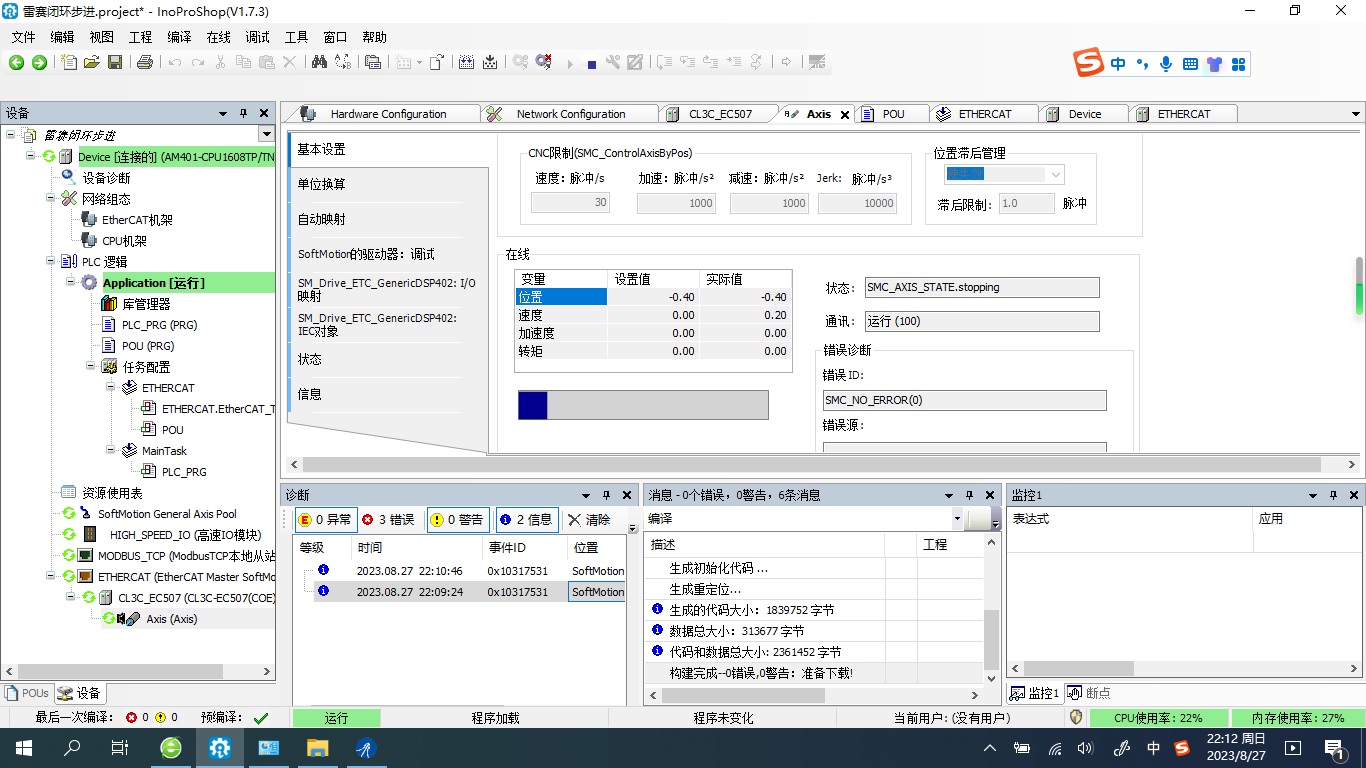Open the Windows Start menu
The width and height of the screenshot is (1366, 768).
click(23, 748)
